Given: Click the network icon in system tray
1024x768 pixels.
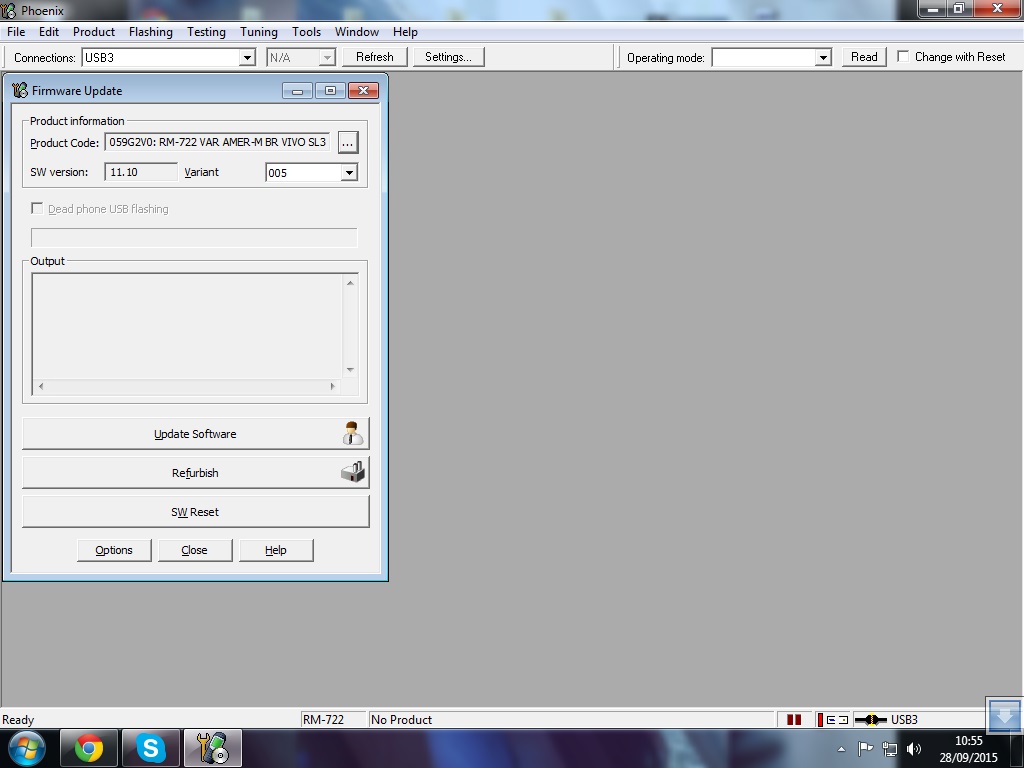Looking at the screenshot, I should coord(889,749).
